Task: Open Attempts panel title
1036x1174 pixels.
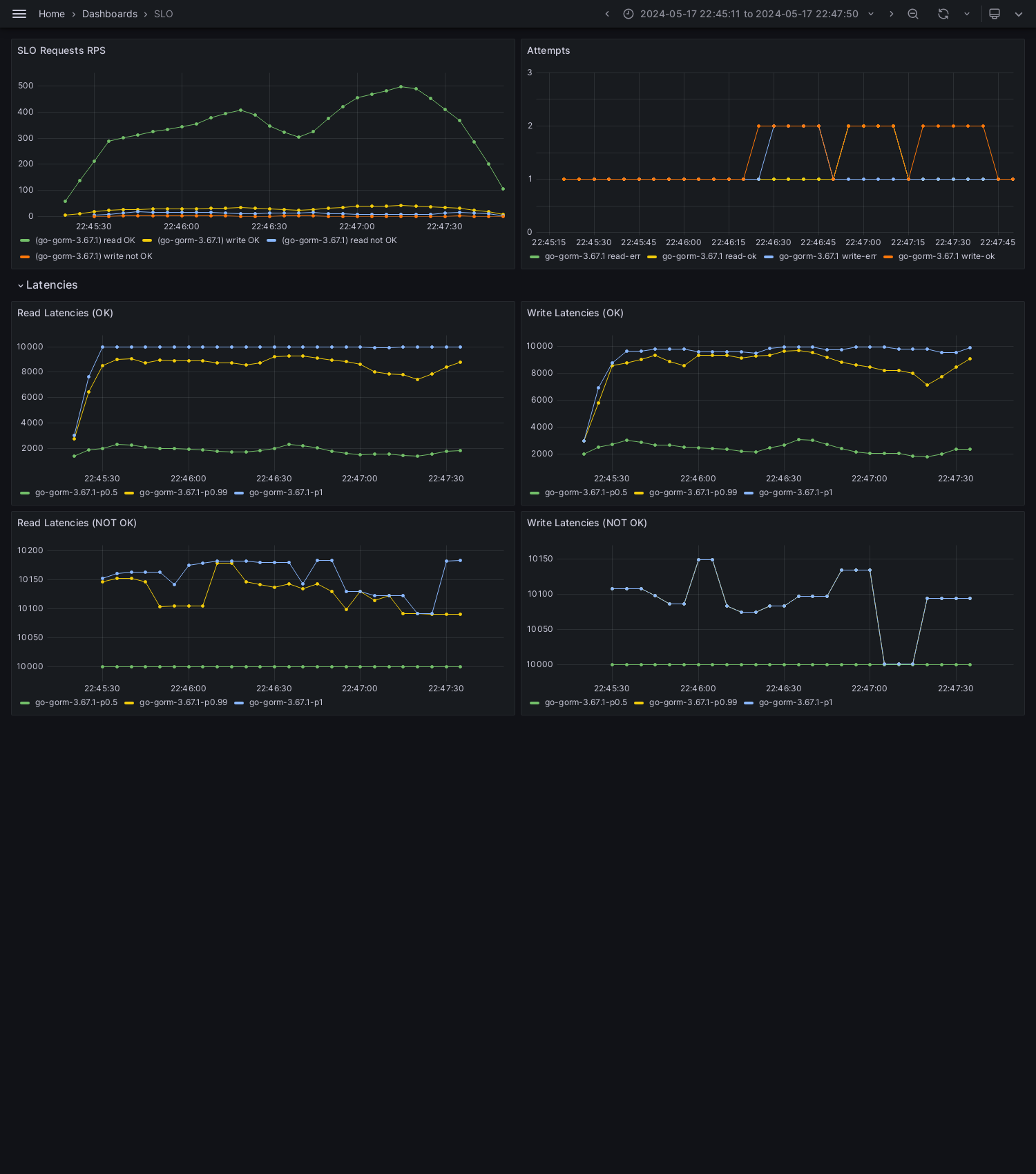Action: [x=548, y=50]
